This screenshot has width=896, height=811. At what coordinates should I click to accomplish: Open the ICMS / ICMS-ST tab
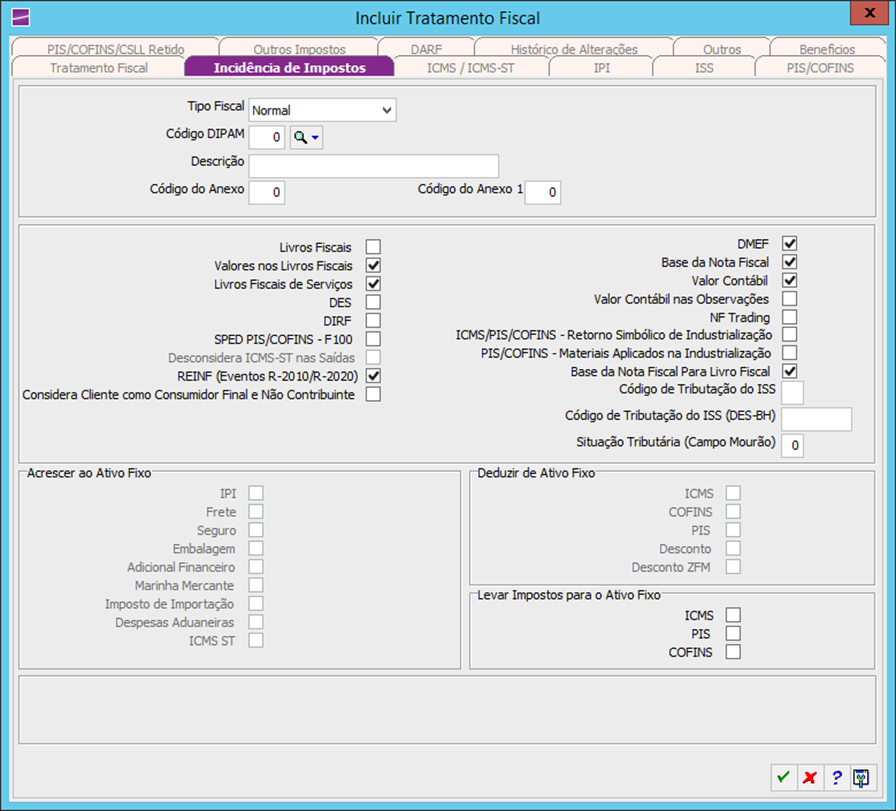pos(471,67)
